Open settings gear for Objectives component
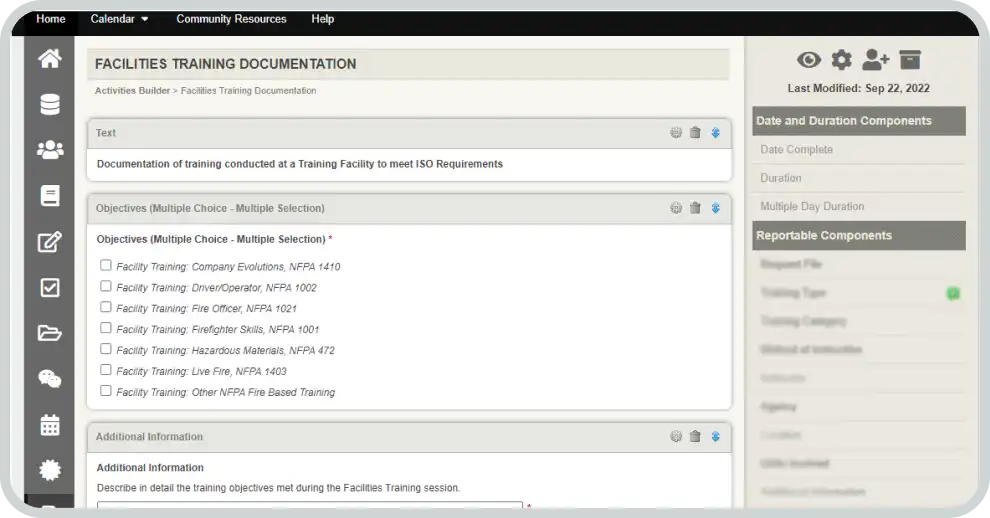 point(676,208)
